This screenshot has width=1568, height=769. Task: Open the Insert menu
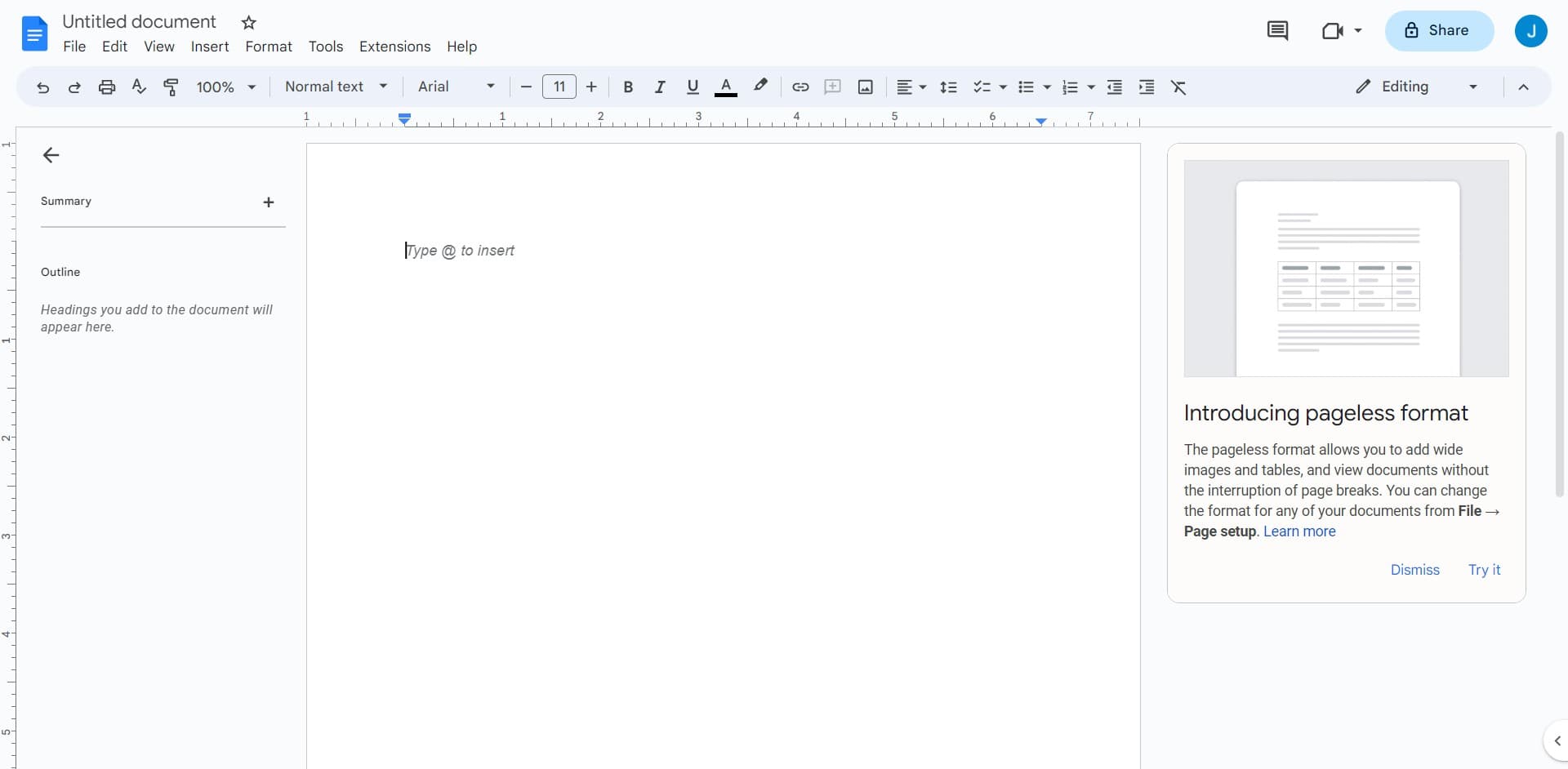pyautogui.click(x=210, y=47)
